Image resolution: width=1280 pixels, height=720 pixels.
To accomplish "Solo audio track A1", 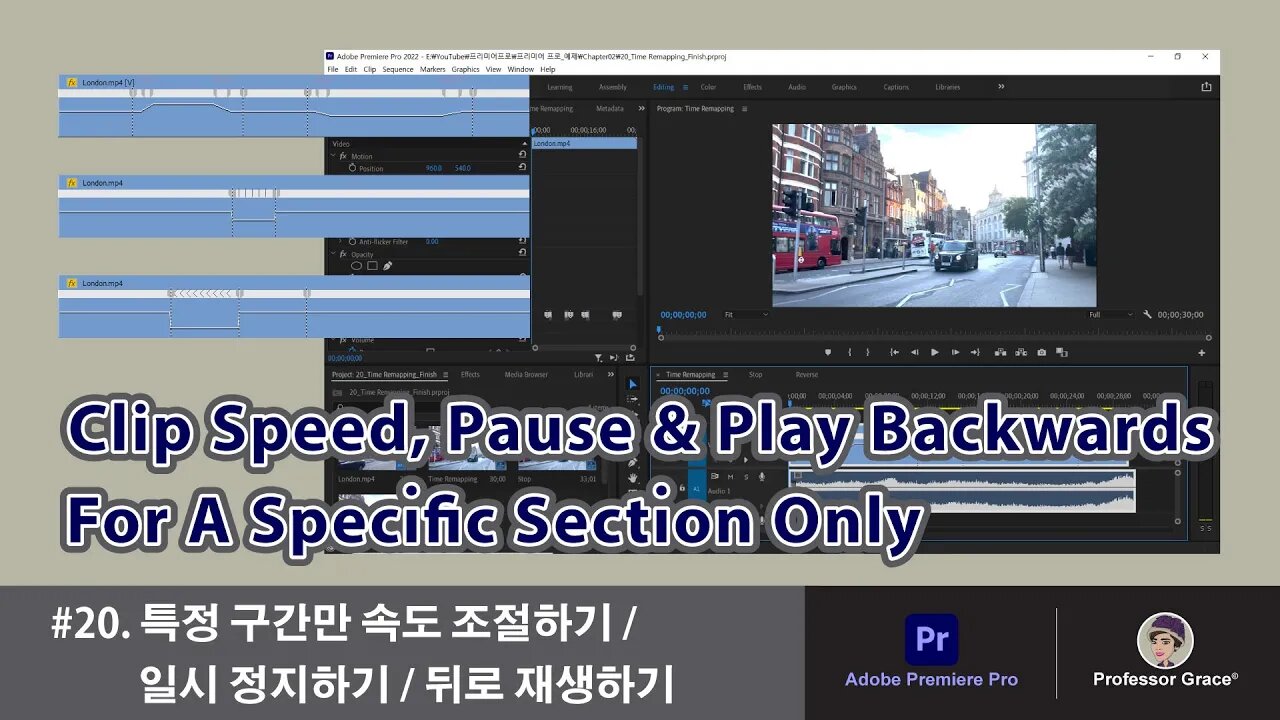I will click(x=746, y=477).
